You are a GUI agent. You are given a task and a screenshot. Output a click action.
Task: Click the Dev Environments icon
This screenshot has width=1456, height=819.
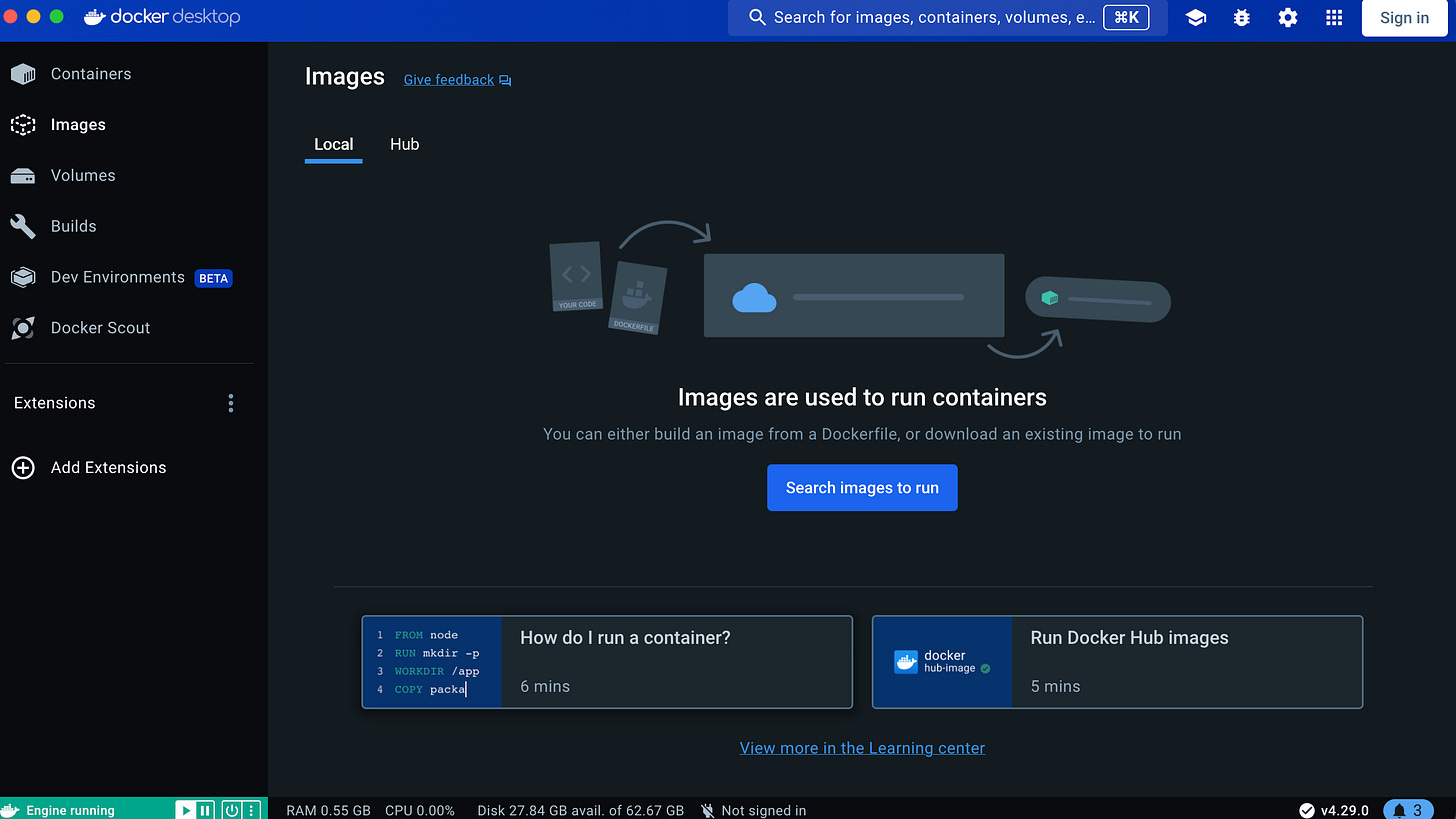23,277
